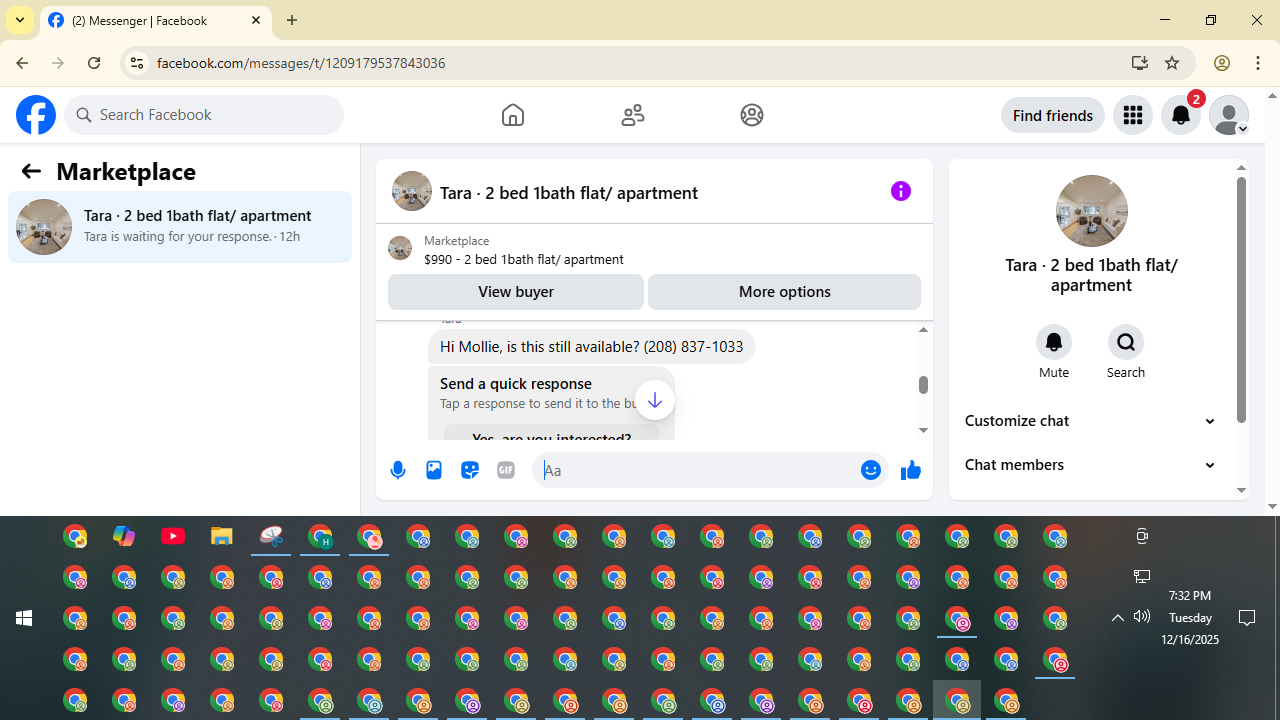1280x720 pixels.
Task: Click the More options button
Action: point(784,292)
